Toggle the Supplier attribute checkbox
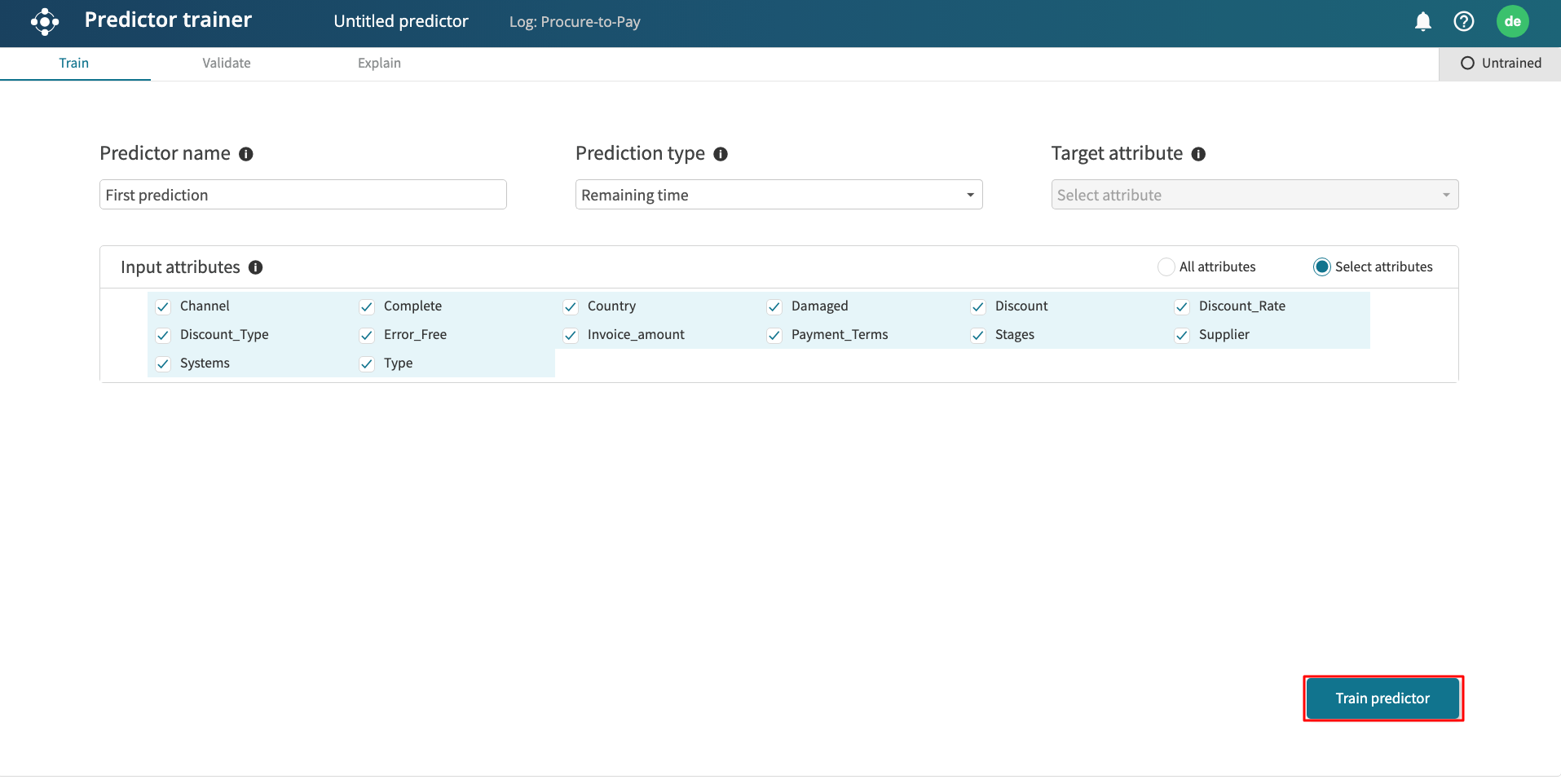Viewport: 1561px width, 784px height. click(x=1182, y=335)
